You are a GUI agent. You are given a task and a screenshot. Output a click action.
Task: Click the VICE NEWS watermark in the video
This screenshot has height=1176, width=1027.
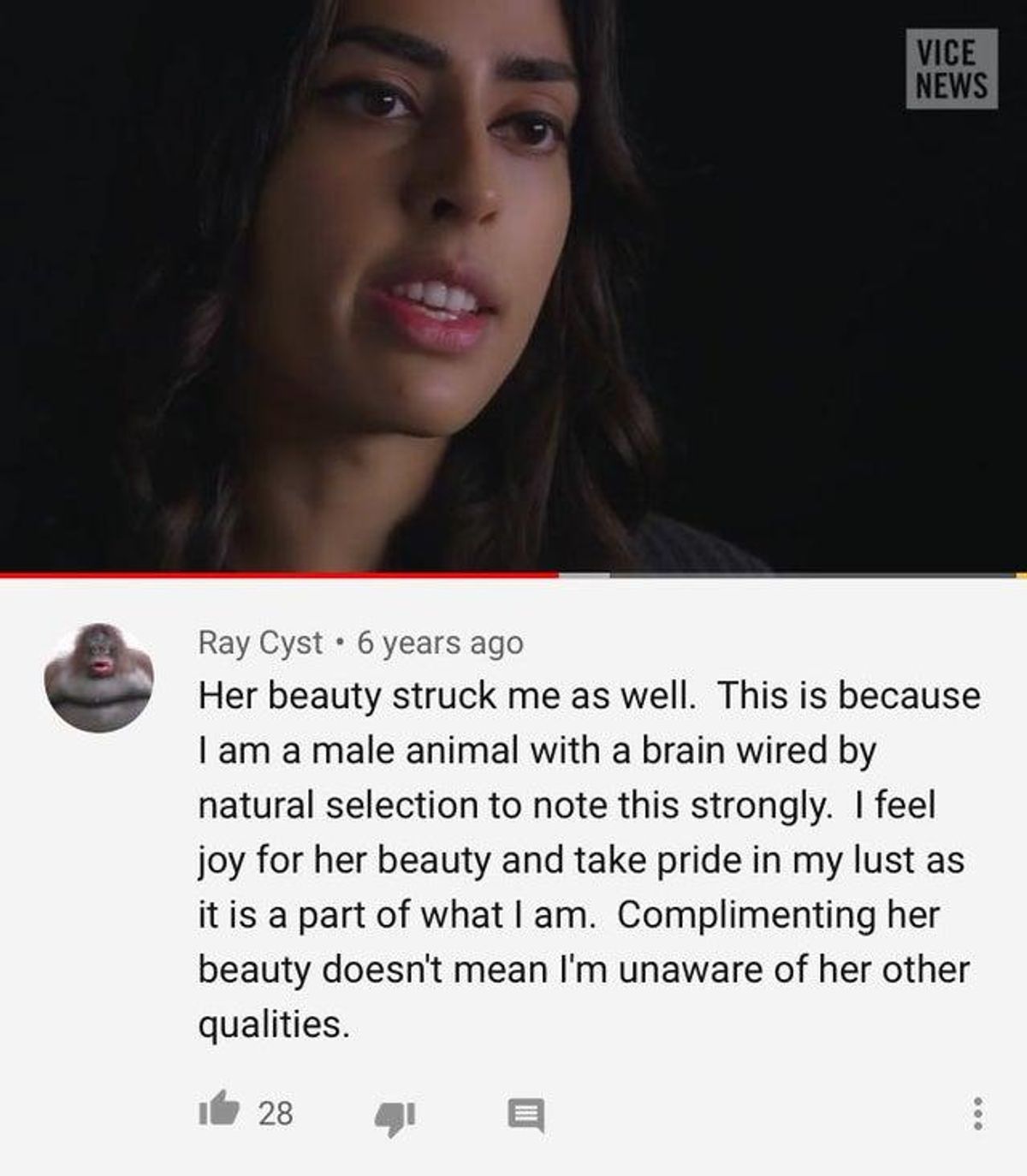pos(952,68)
